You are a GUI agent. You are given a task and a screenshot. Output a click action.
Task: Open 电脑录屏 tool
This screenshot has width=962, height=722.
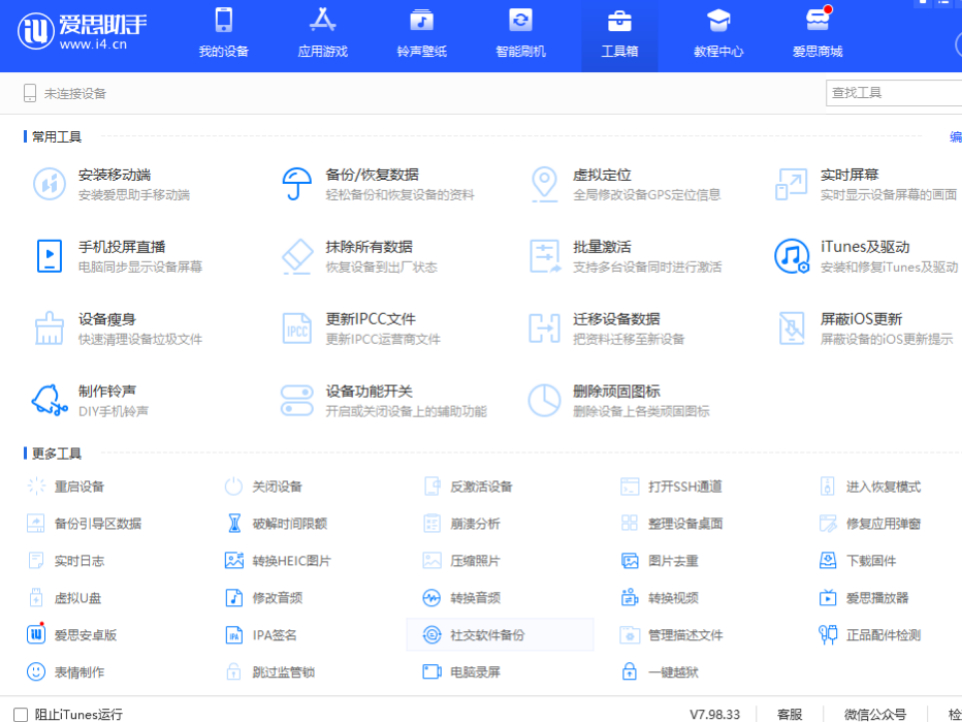[x=462, y=672]
